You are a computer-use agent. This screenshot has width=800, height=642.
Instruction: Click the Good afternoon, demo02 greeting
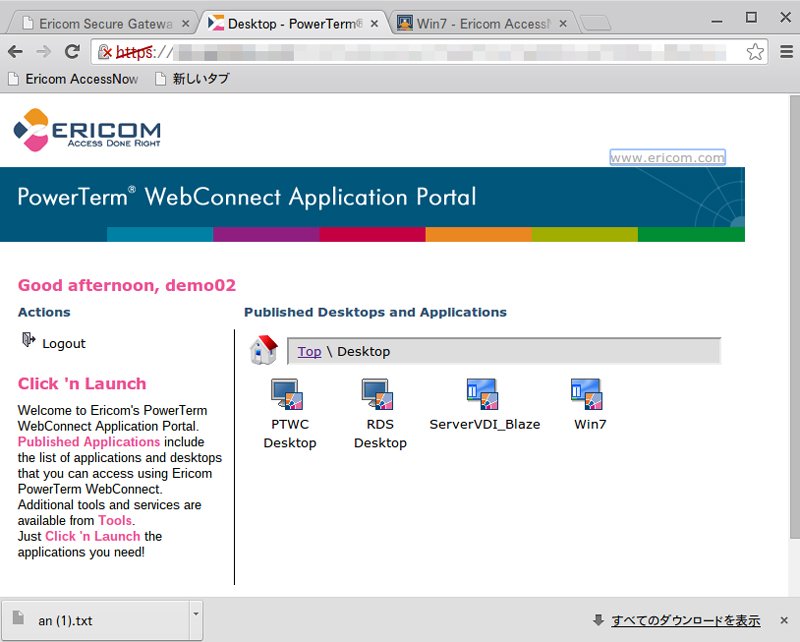click(x=127, y=285)
